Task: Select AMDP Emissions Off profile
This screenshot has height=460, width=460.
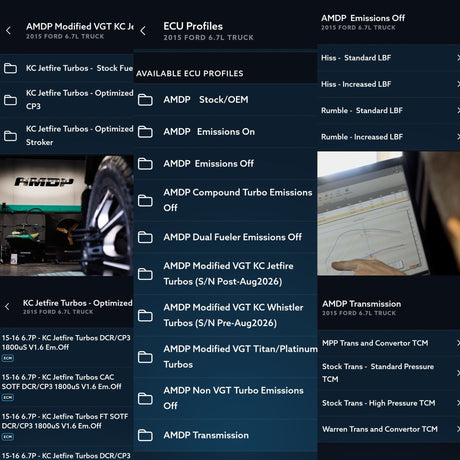Action: (x=226, y=164)
